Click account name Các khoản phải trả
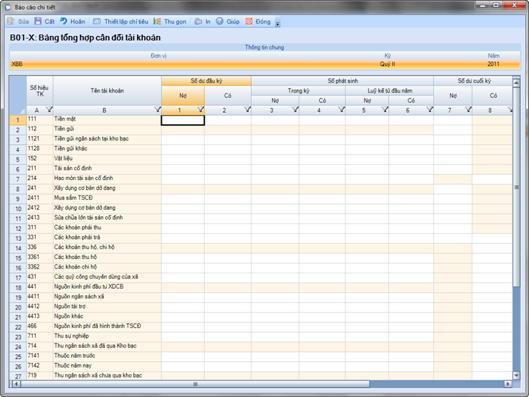The image size is (529, 397). pyautogui.click(x=77, y=237)
